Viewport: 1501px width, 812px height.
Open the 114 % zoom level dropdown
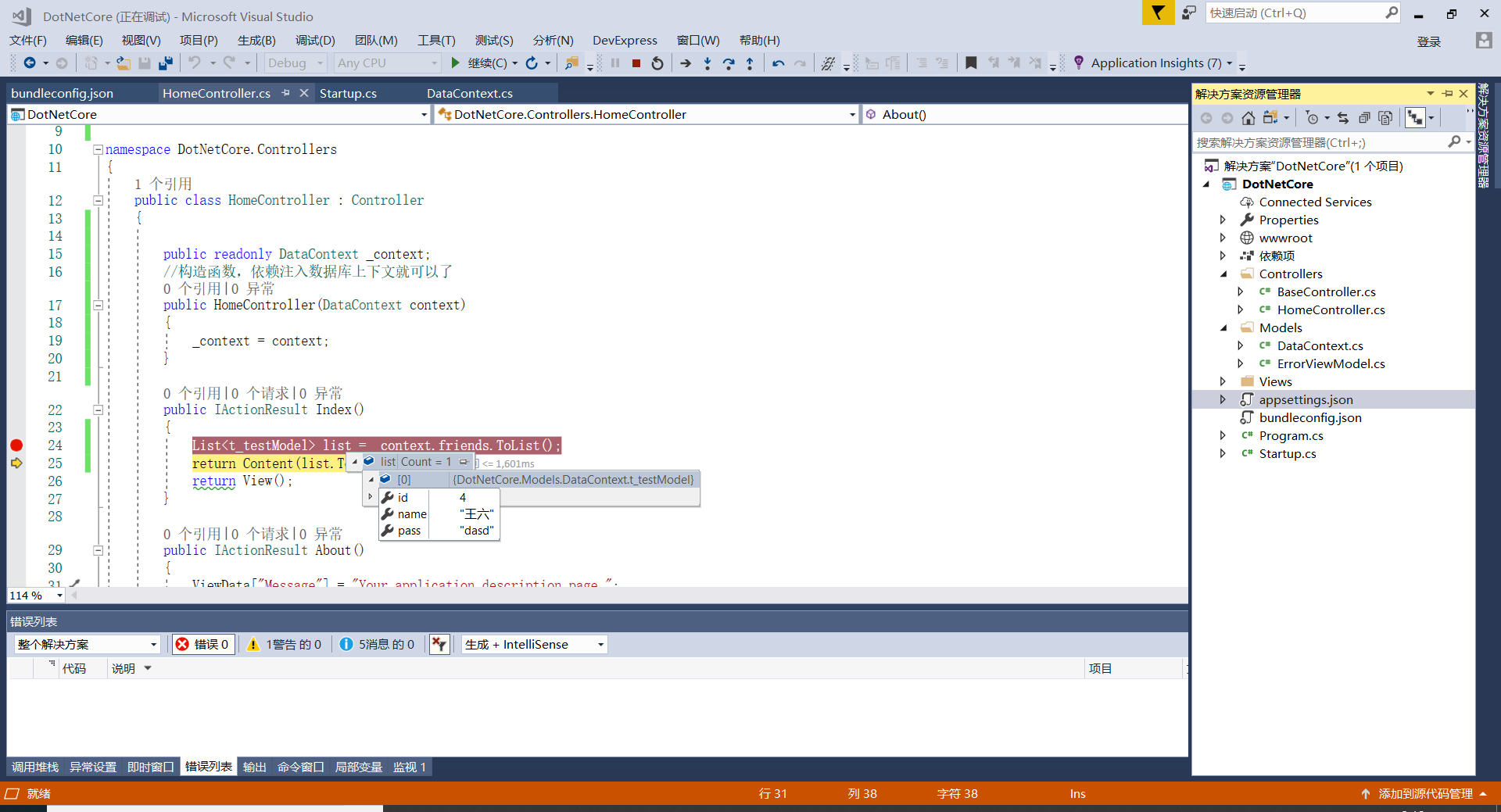click(36, 596)
